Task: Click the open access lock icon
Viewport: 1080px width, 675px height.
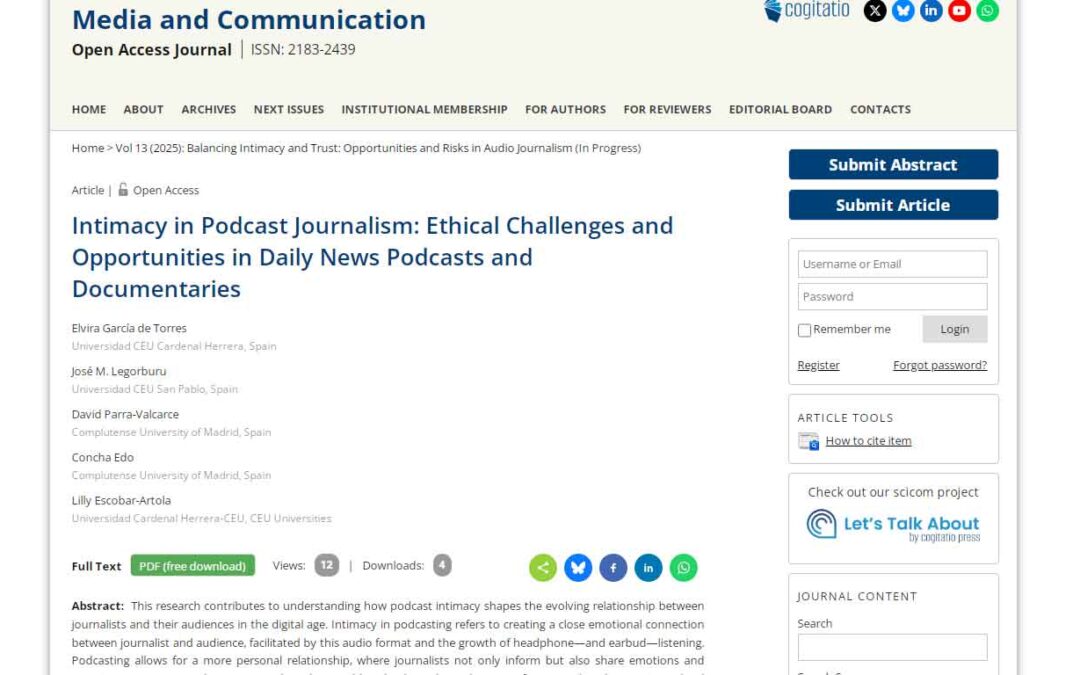Action: tap(123, 189)
